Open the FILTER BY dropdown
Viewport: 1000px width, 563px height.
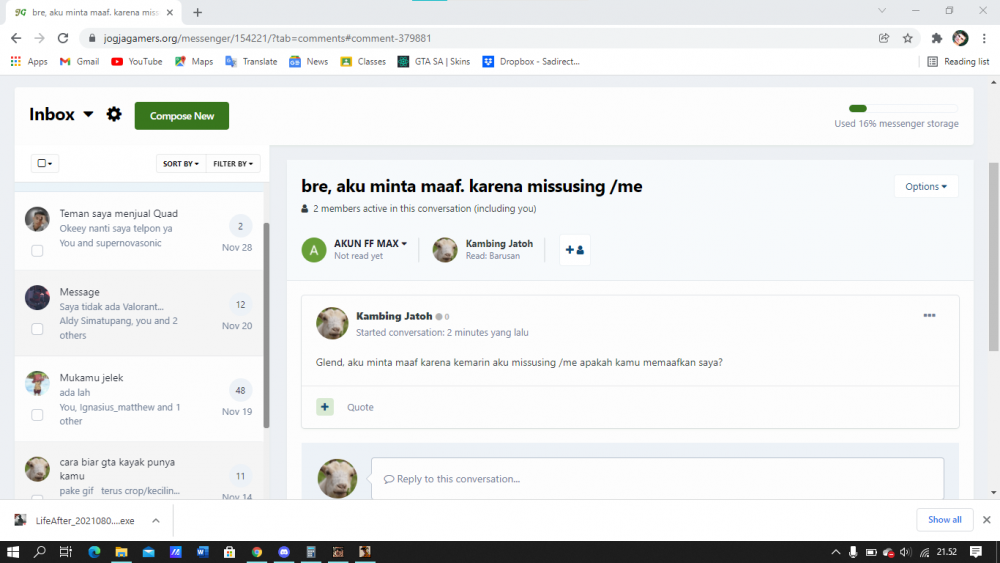click(233, 164)
